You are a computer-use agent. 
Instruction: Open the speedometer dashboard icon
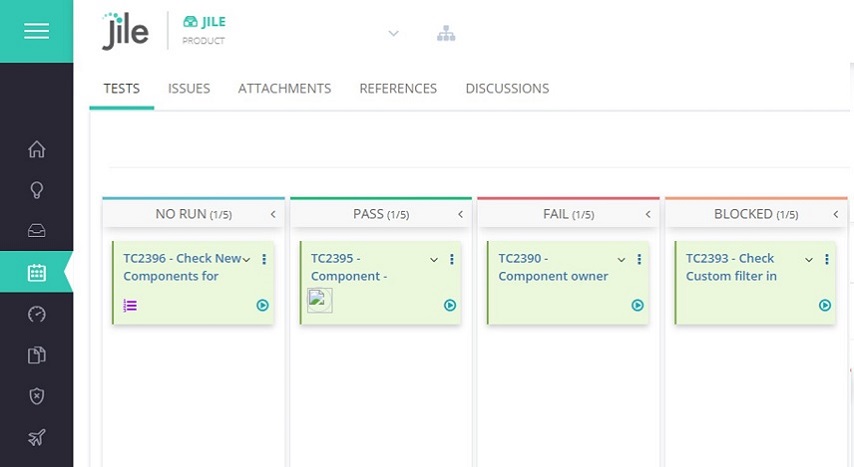pyautogui.click(x=36, y=314)
